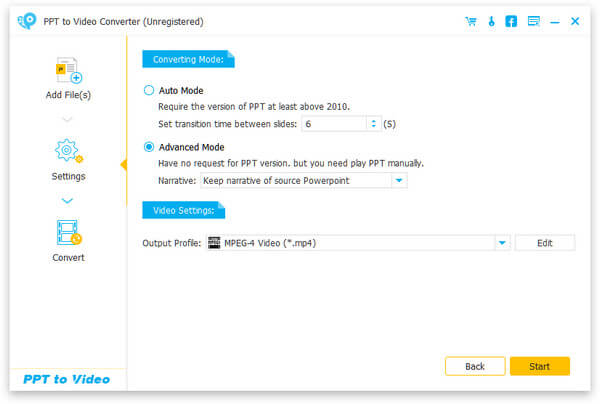Viewport: 600px width, 404px height.
Task: Click the Edit profile button
Action: (x=545, y=243)
